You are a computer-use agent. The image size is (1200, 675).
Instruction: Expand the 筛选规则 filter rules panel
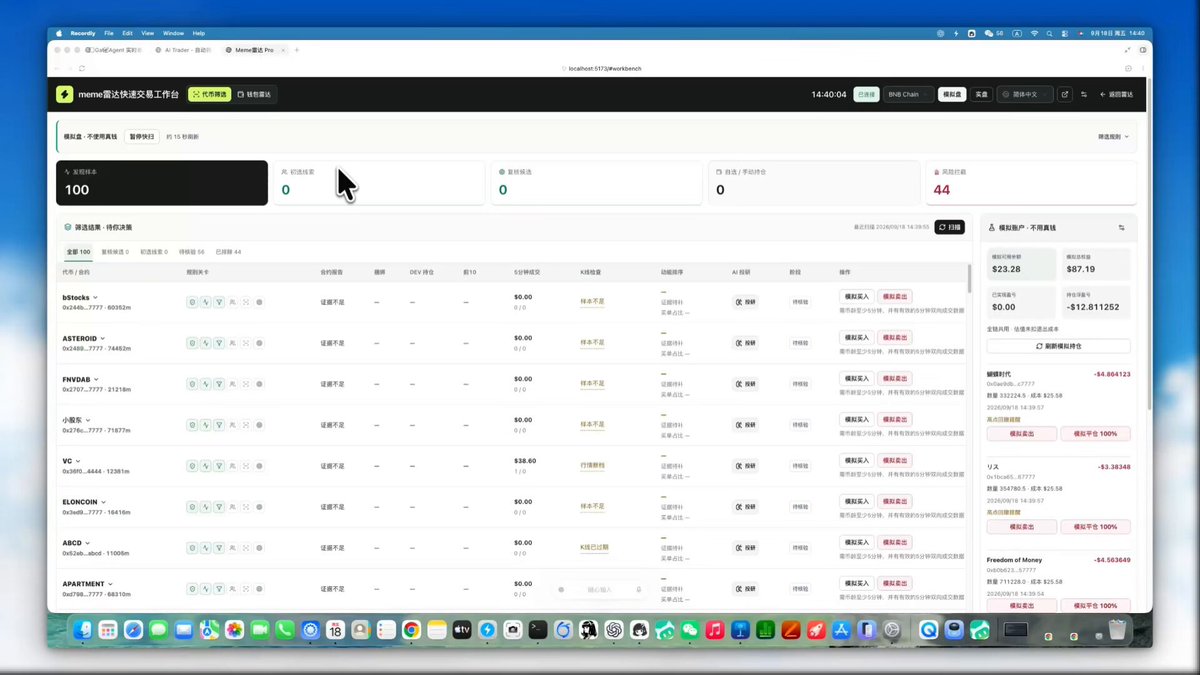[x=1113, y=136]
